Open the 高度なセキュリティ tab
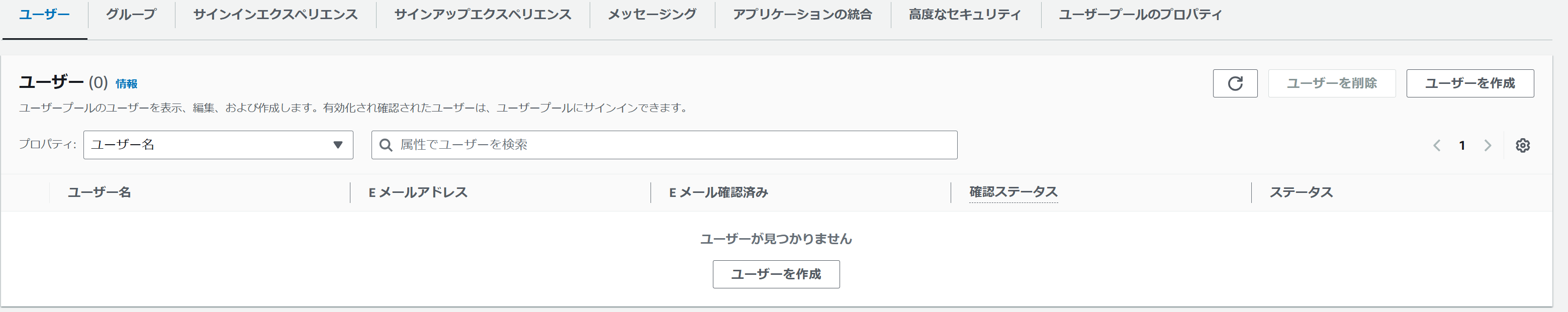 [x=964, y=15]
